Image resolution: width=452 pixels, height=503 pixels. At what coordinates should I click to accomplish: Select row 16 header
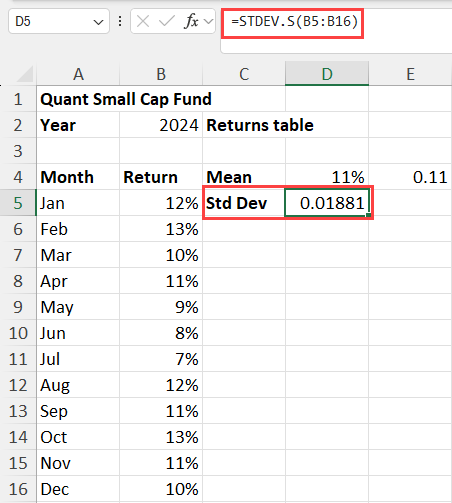[x=18, y=489]
